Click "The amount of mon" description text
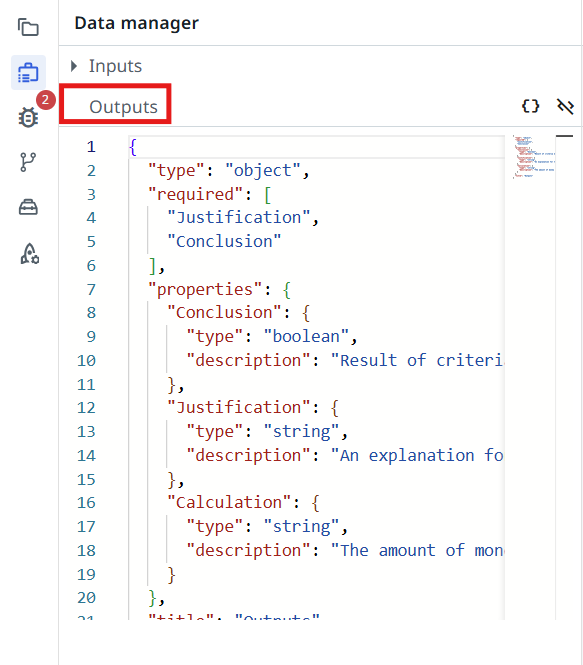 click(418, 550)
